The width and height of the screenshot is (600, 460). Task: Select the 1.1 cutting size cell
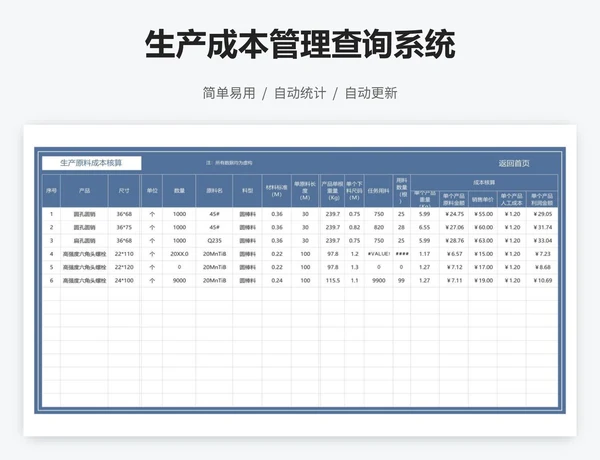pos(354,281)
